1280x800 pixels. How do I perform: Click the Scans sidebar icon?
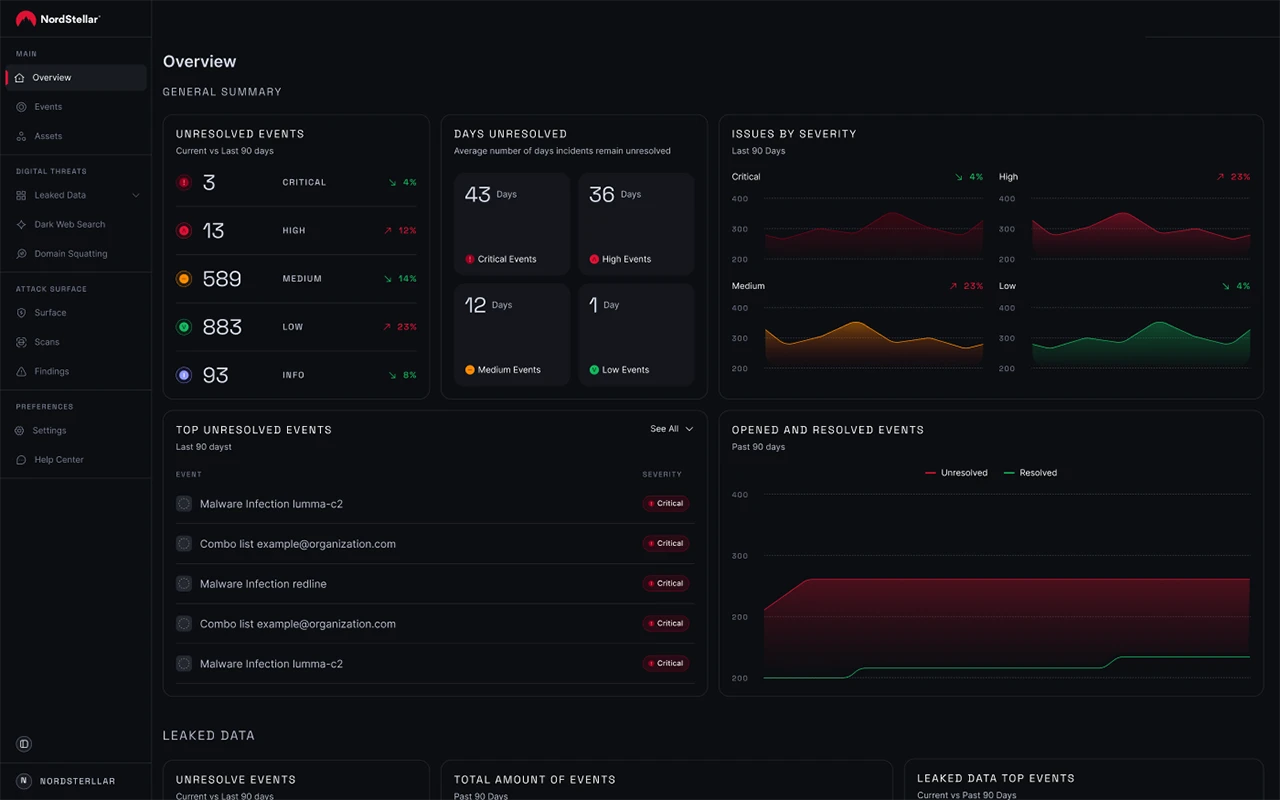pyautogui.click(x=21, y=342)
